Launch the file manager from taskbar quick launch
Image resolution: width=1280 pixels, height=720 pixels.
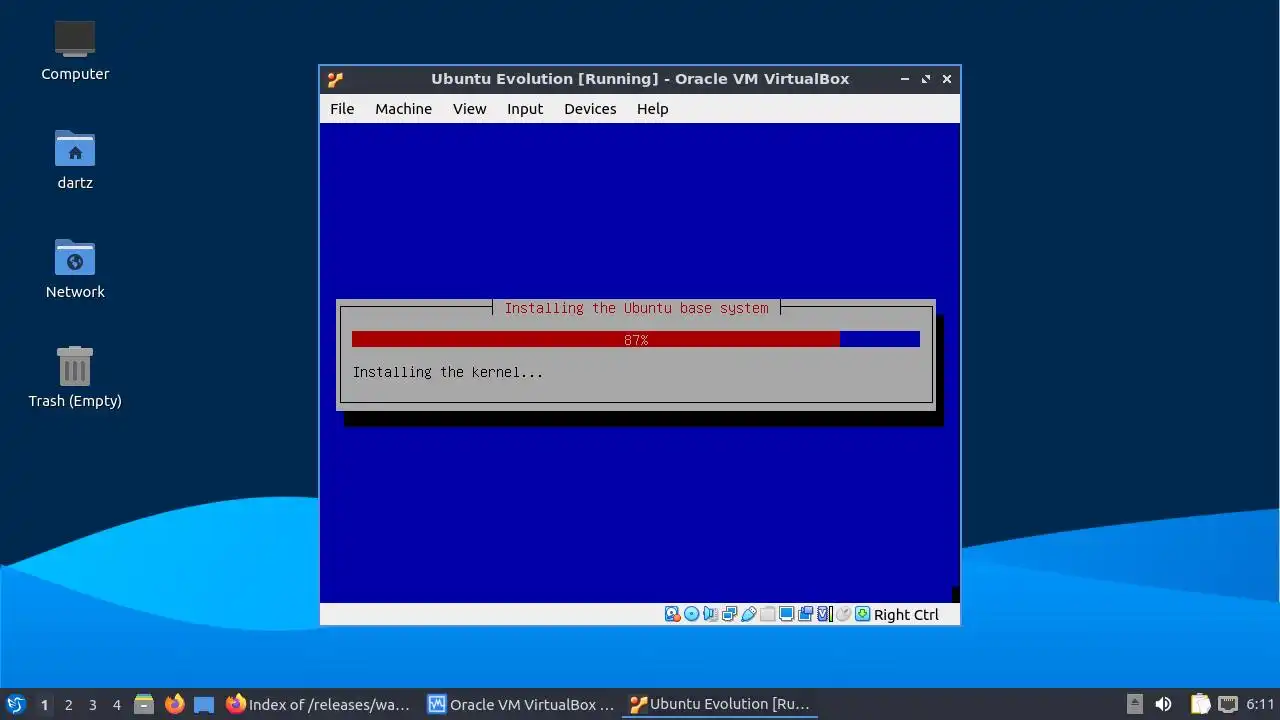[144, 704]
